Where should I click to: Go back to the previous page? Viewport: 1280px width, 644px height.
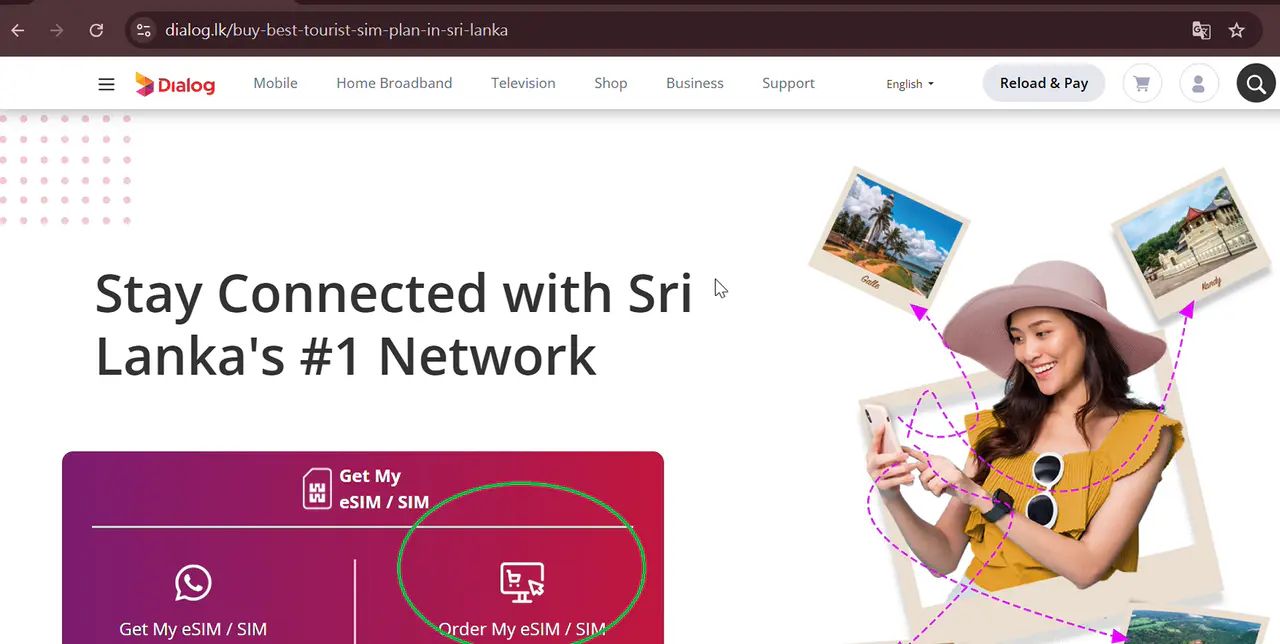18,30
